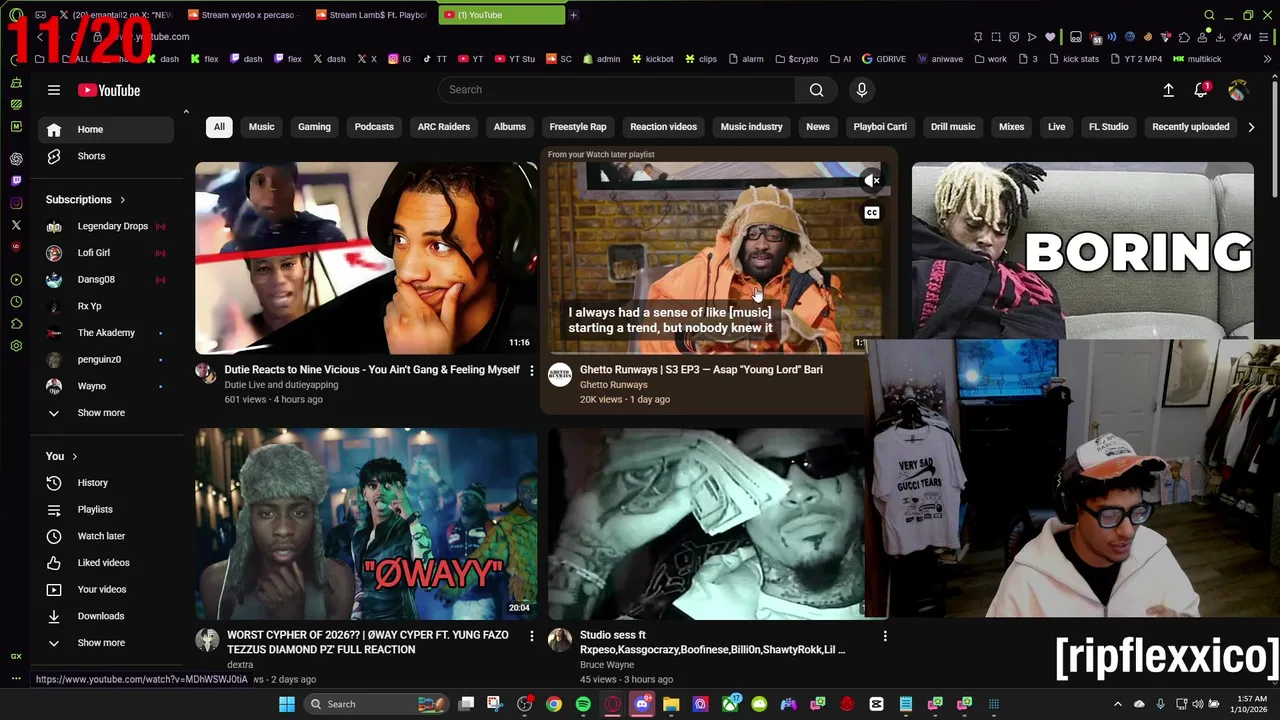This screenshot has width=1280, height=720.
Task: Toggle captions on the video preview
Action: 872,212
